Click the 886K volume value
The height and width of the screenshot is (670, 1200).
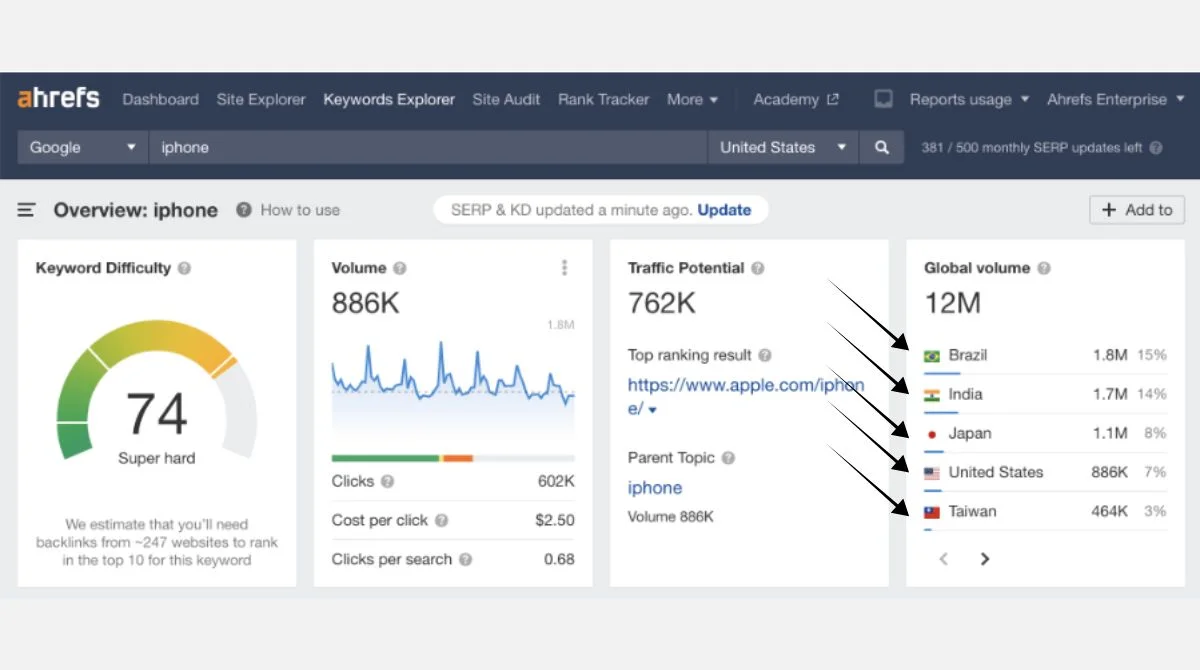pos(365,303)
